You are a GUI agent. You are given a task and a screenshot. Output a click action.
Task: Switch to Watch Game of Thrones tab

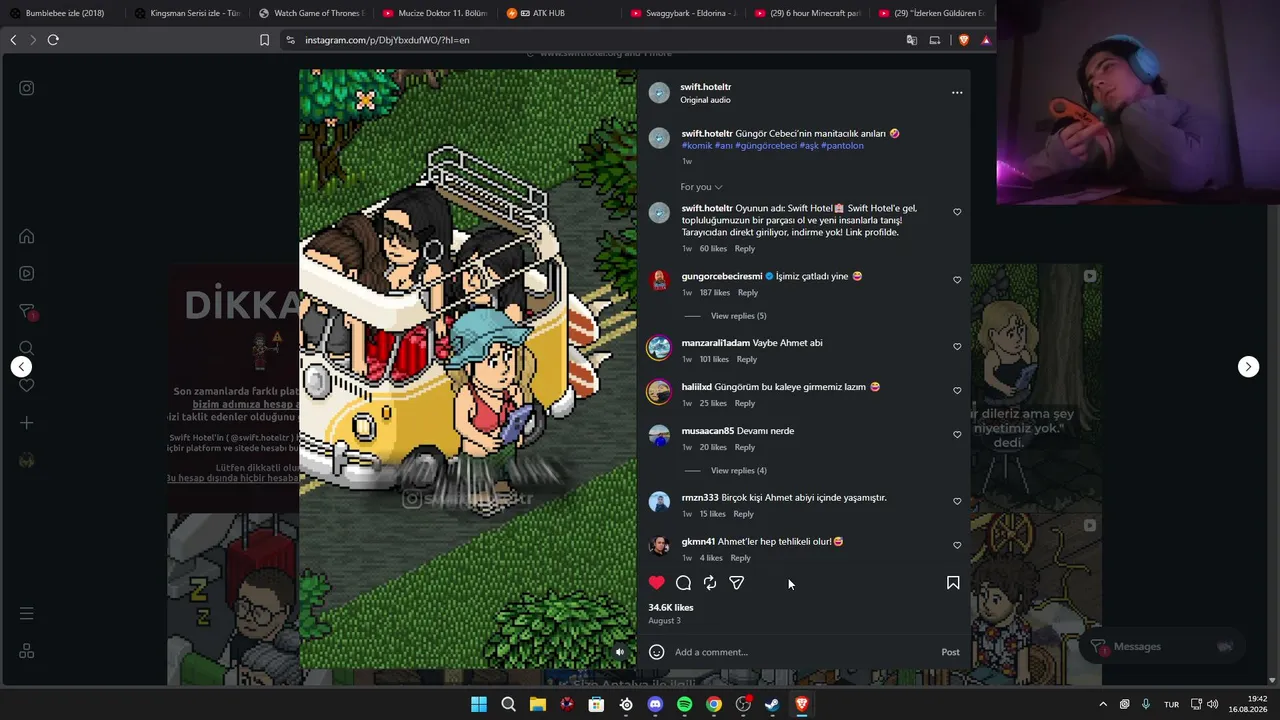click(312, 13)
